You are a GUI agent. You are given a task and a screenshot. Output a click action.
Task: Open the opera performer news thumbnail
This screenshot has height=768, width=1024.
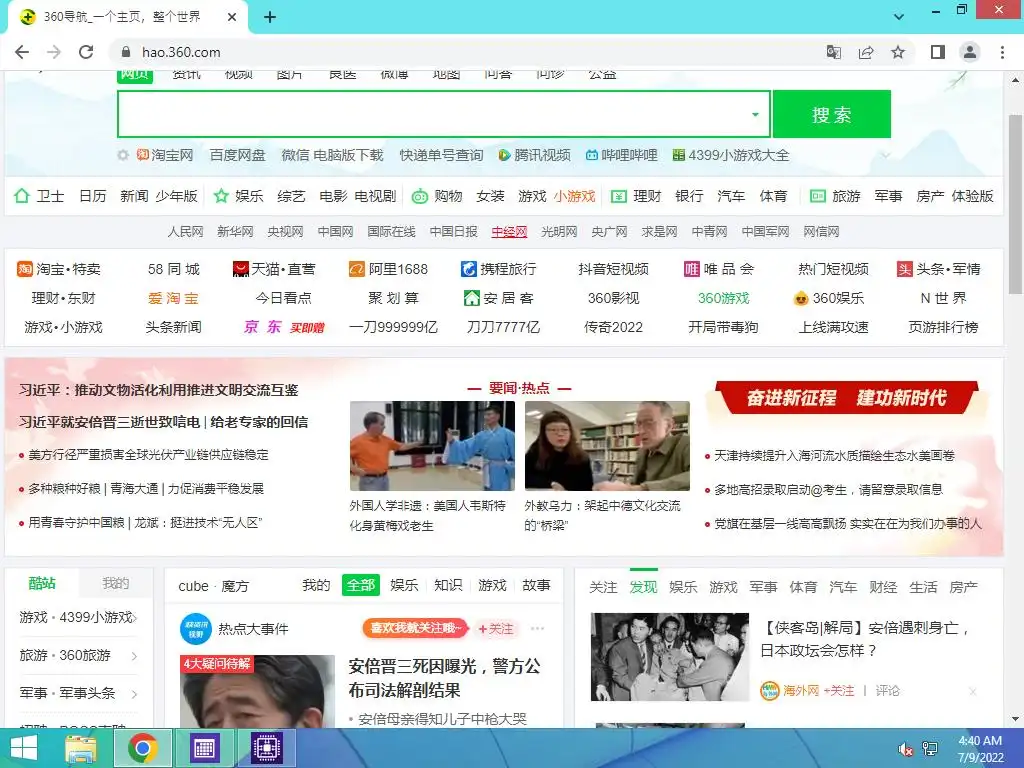432,445
